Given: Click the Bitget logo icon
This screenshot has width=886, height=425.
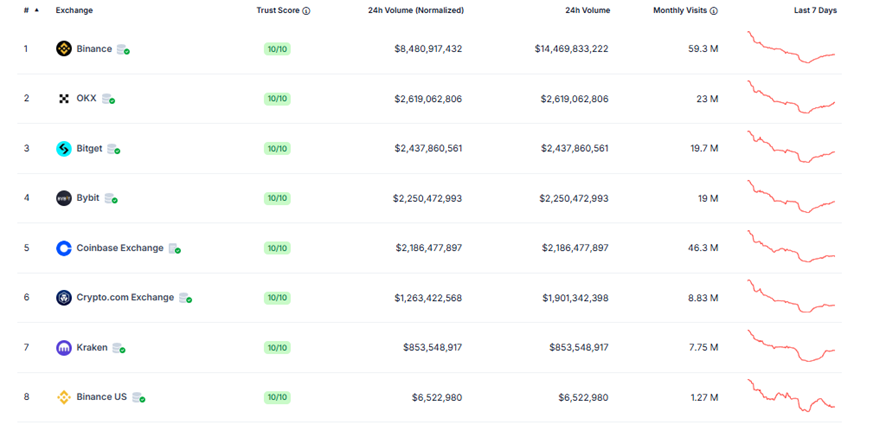Looking at the screenshot, I should pyautogui.click(x=64, y=149).
